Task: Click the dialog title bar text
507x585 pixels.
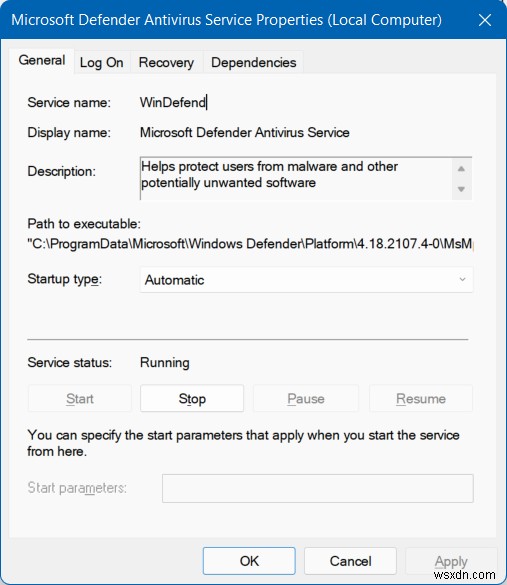Action: click(x=226, y=20)
